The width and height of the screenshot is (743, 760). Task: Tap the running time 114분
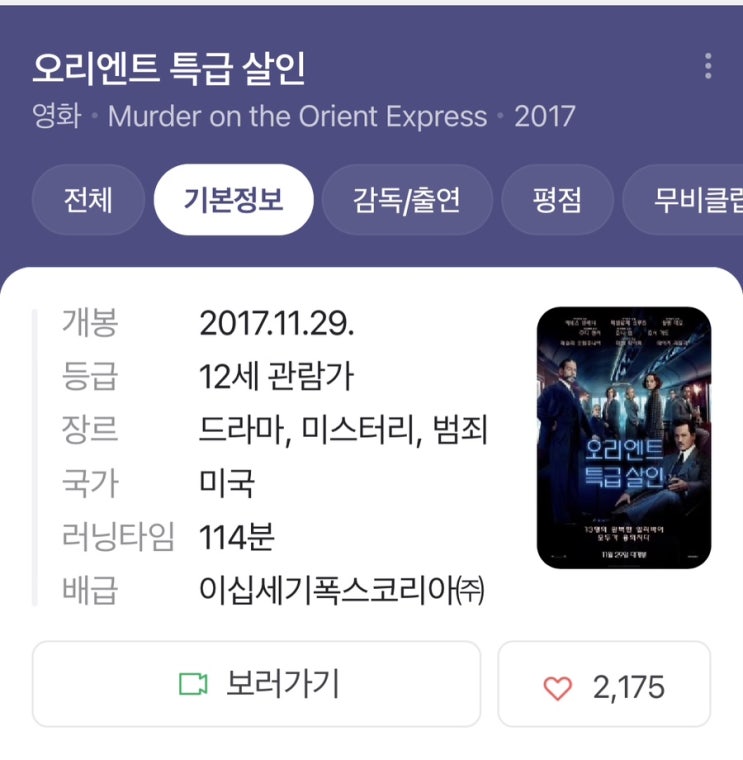pos(237,537)
